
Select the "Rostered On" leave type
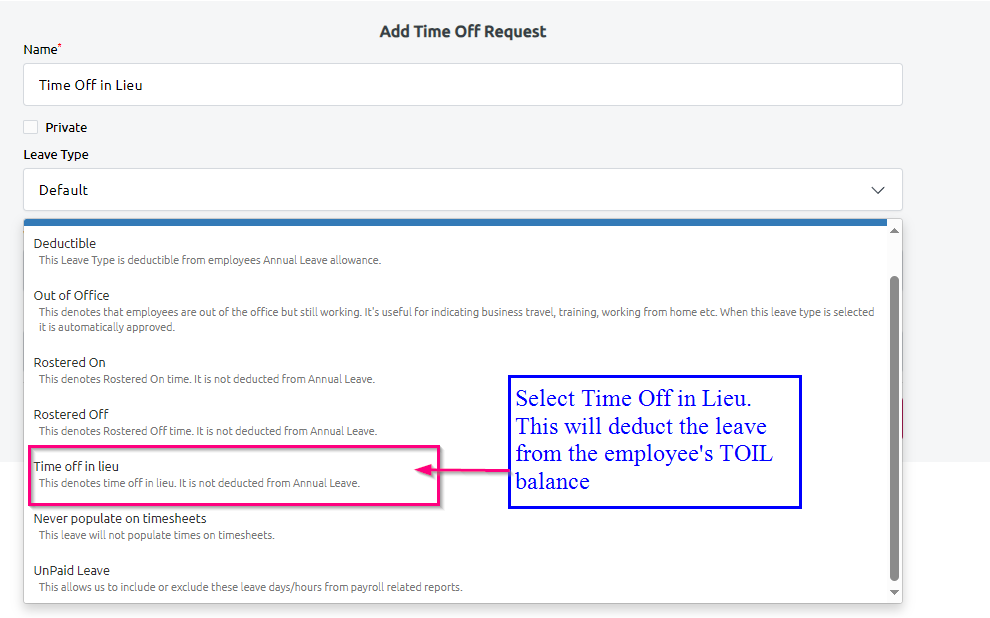tap(68, 362)
